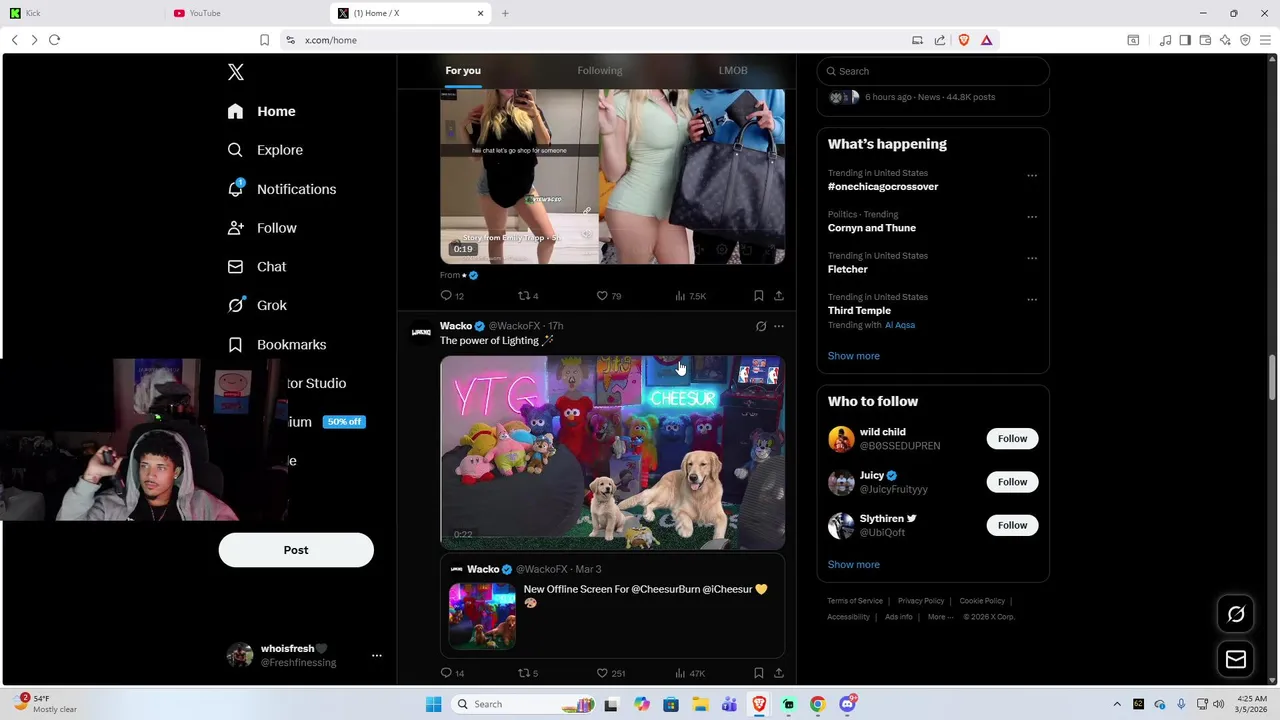
Task: Show more in Who to follow
Action: click(853, 565)
